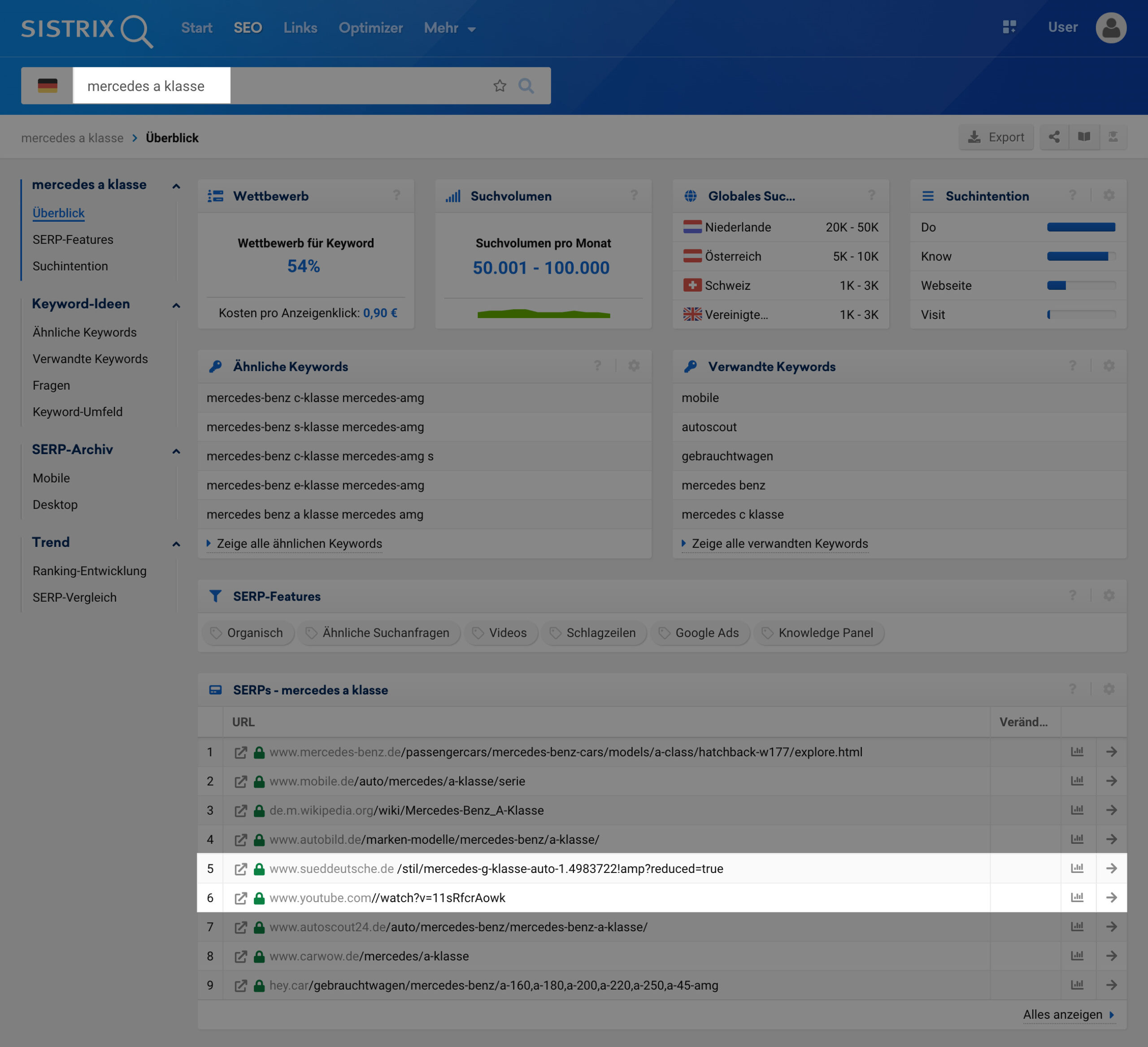Image resolution: width=1148 pixels, height=1047 pixels.
Task: Open the SEO menu item in navigation
Action: (247, 27)
